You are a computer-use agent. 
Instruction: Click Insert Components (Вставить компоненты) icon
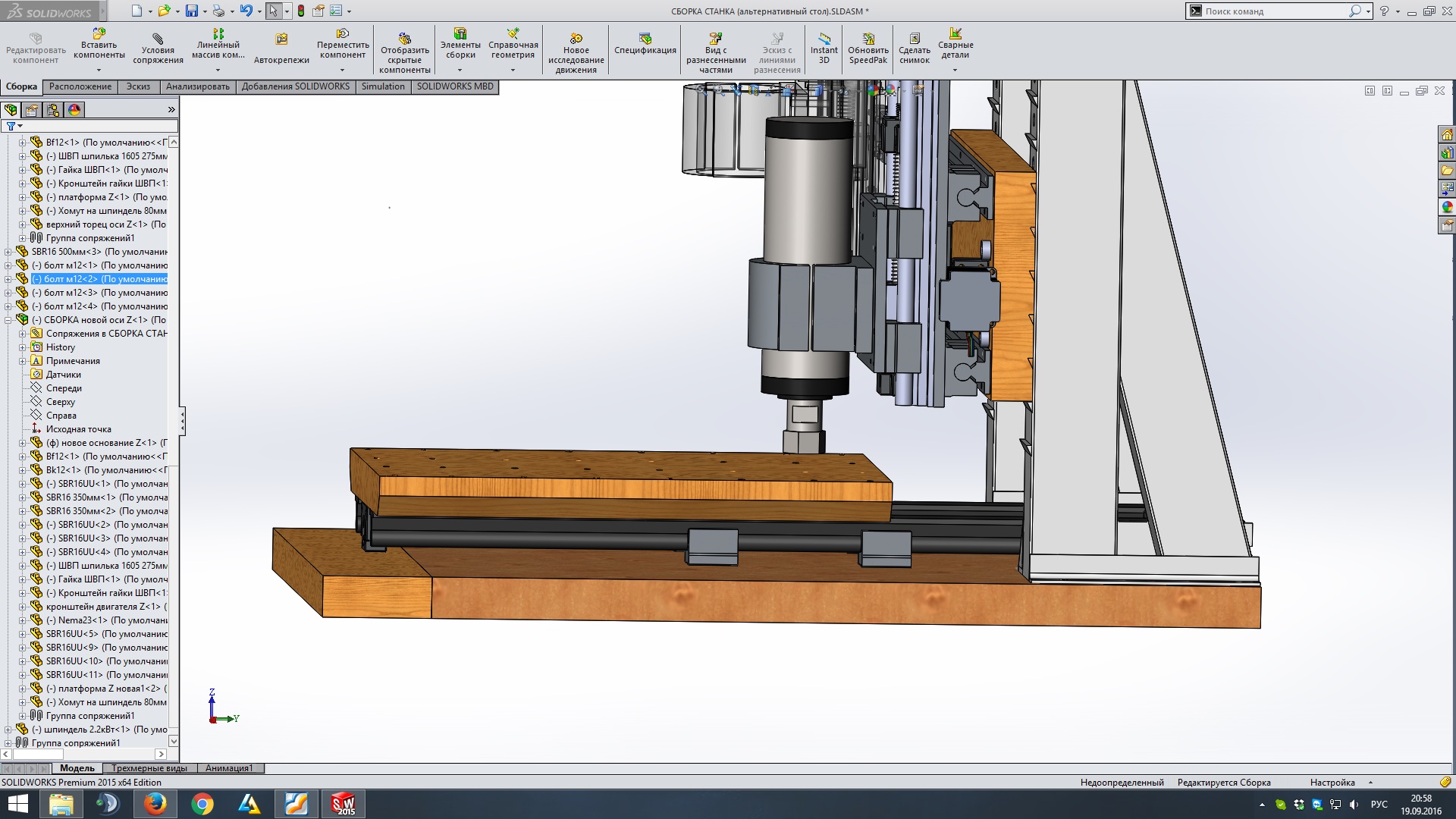point(99,35)
